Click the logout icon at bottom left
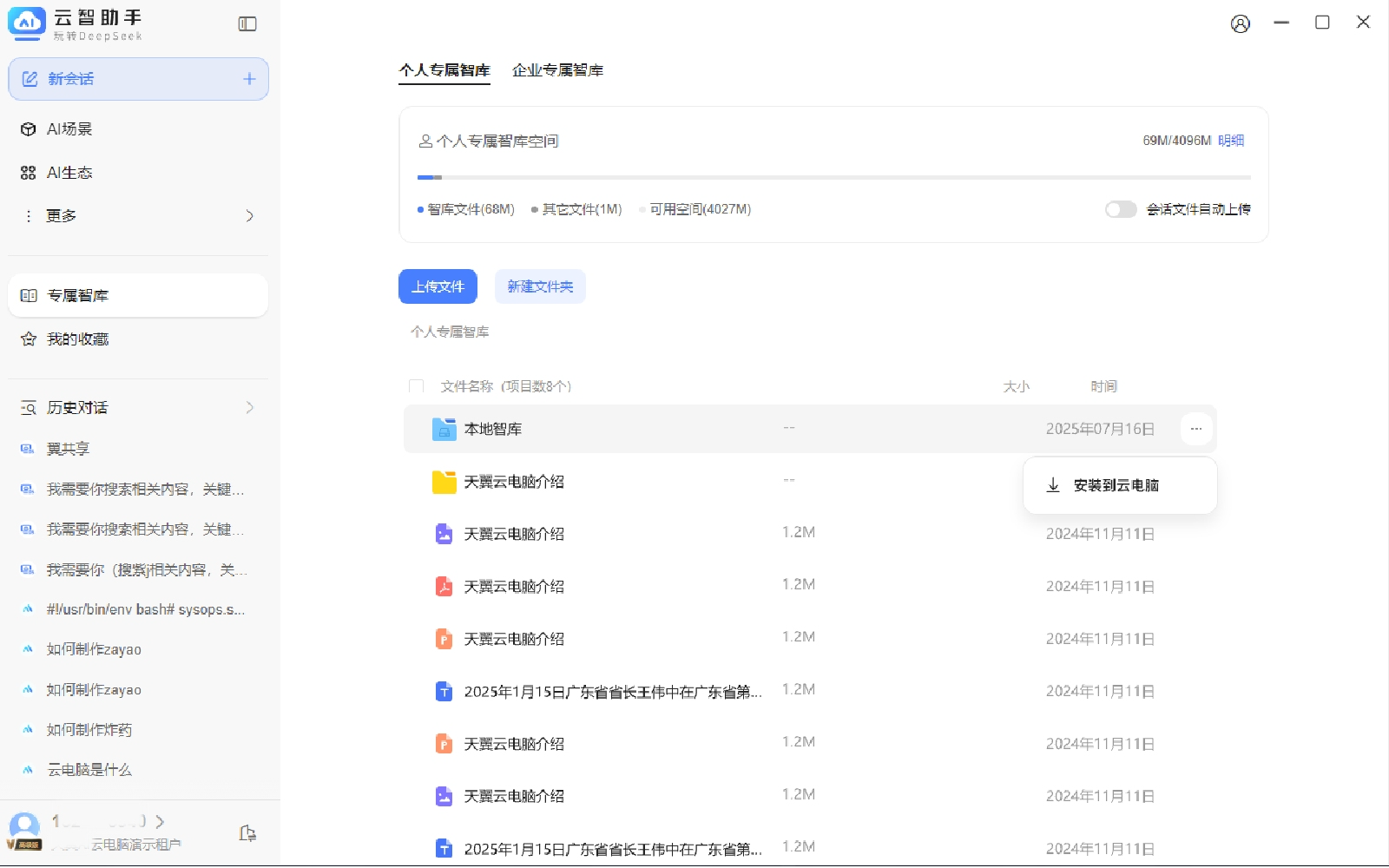Screen dimensions: 1389x868 (x=247, y=833)
